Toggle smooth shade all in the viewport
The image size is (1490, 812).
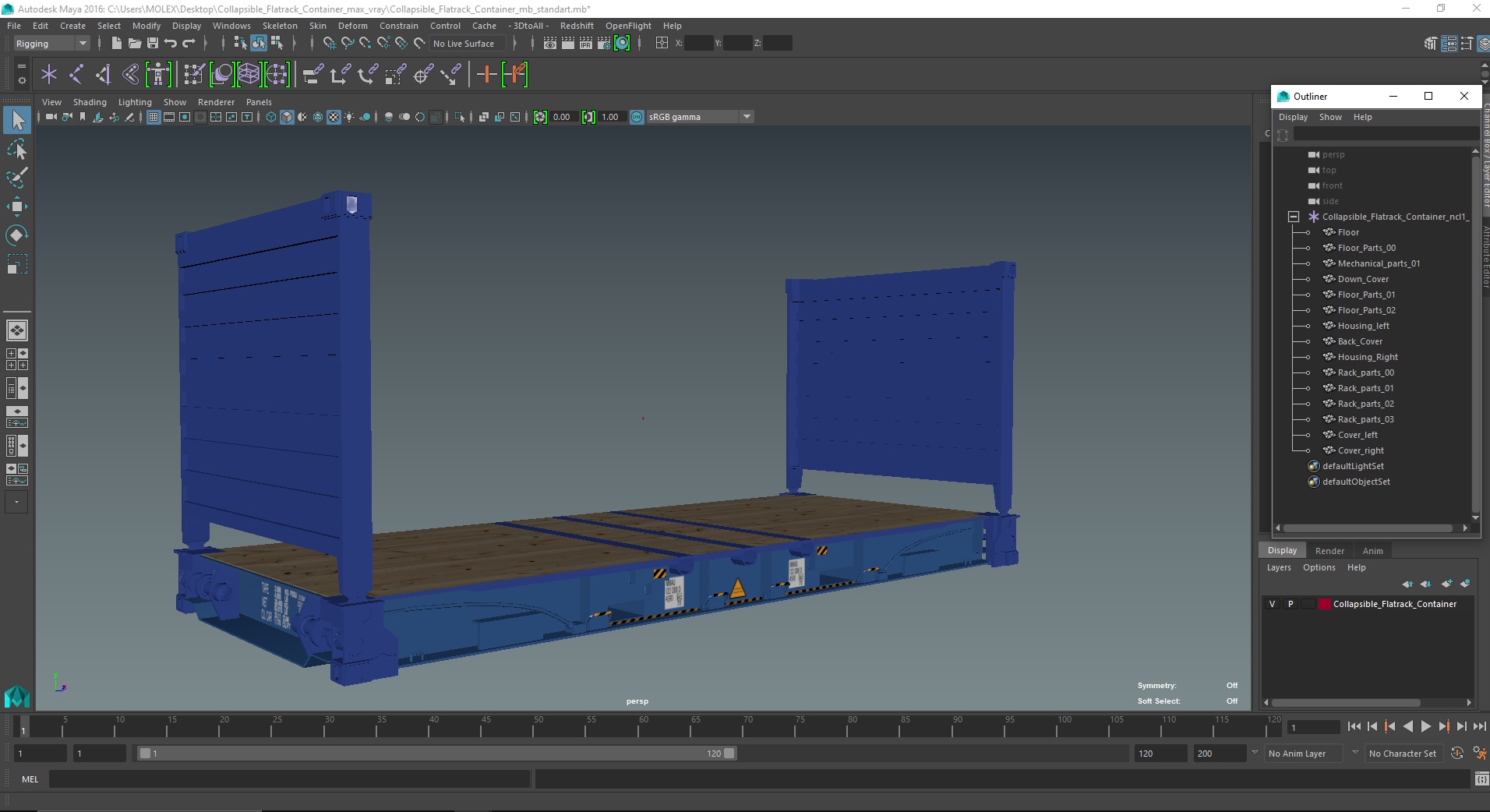coord(287,117)
